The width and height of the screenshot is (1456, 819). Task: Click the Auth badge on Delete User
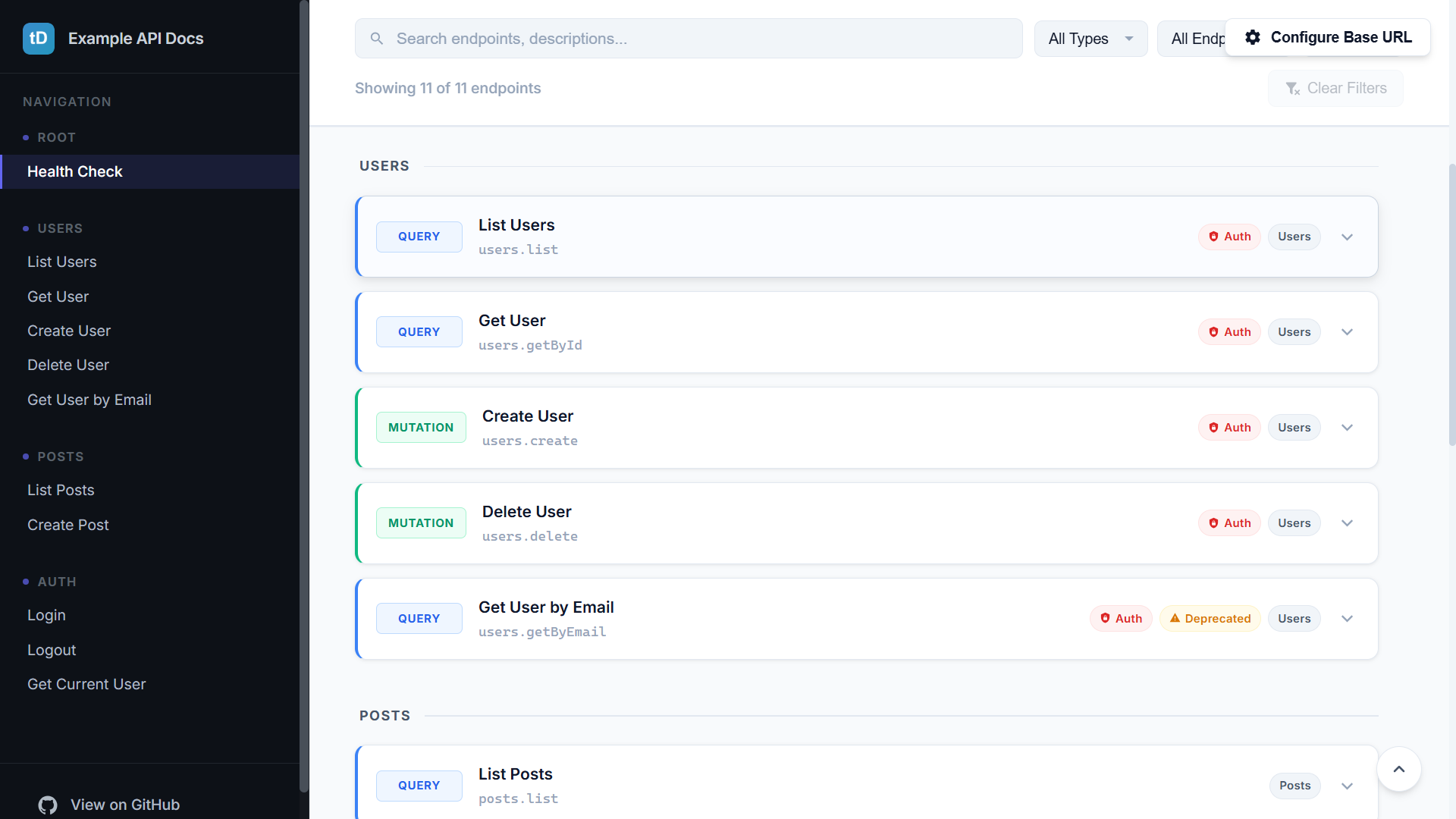[1229, 523]
